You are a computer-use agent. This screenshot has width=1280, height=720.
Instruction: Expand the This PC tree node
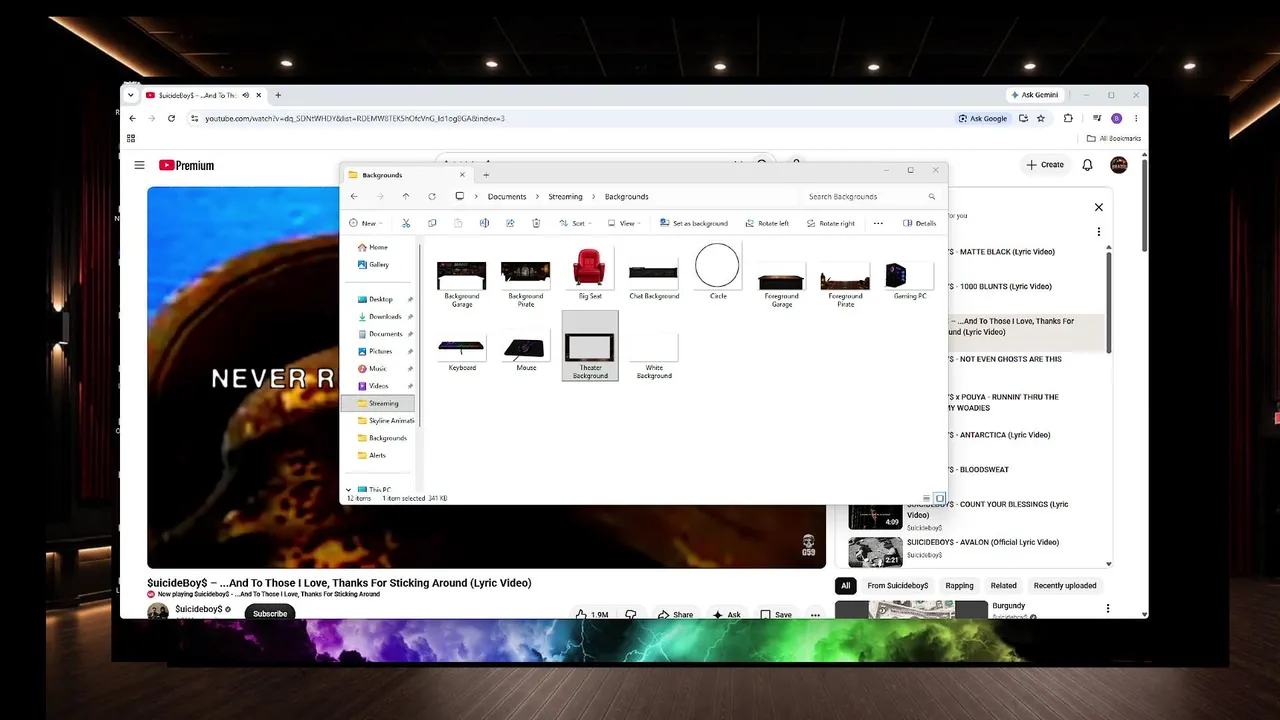tap(348, 490)
